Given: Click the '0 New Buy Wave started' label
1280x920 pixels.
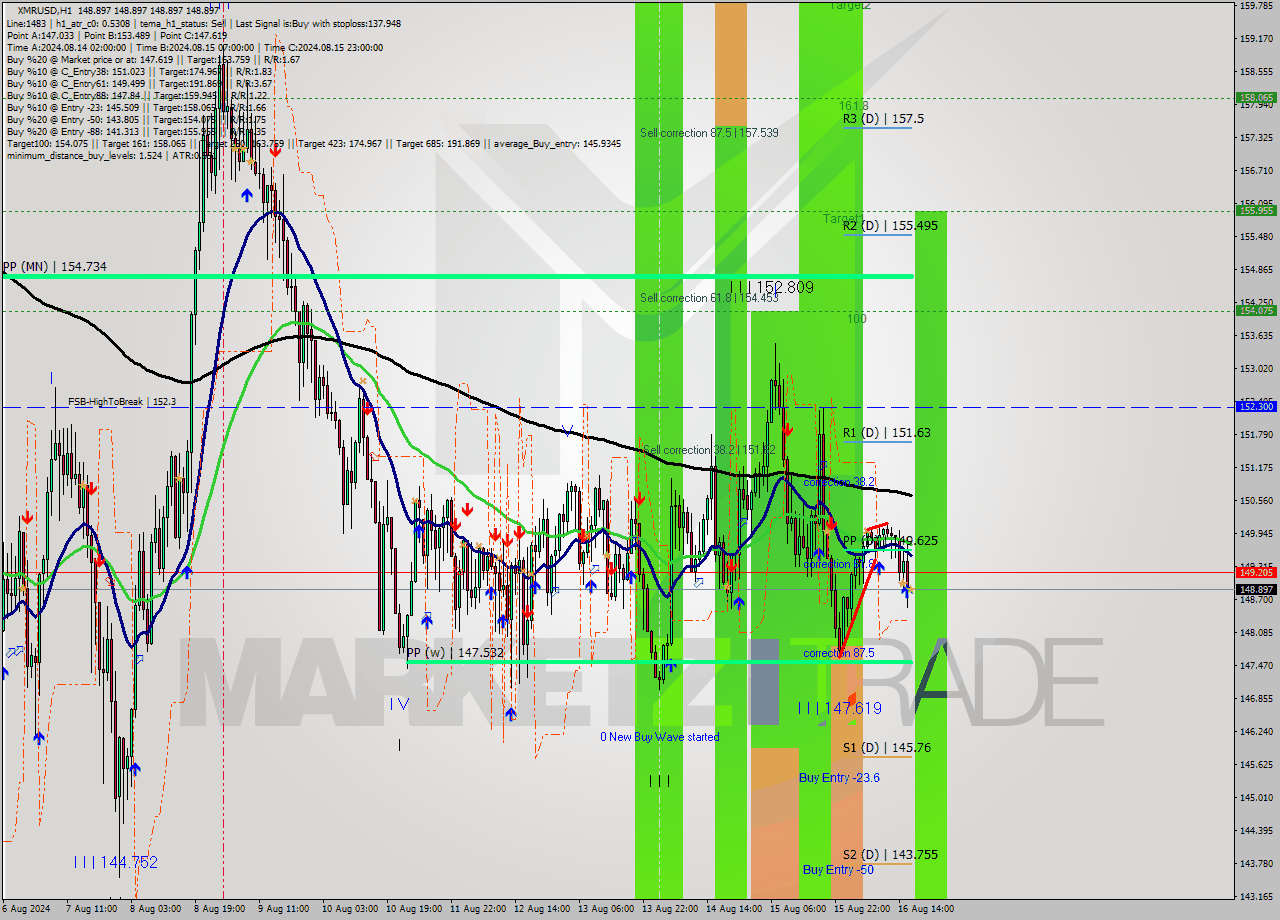Looking at the screenshot, I should coord(659,737).
